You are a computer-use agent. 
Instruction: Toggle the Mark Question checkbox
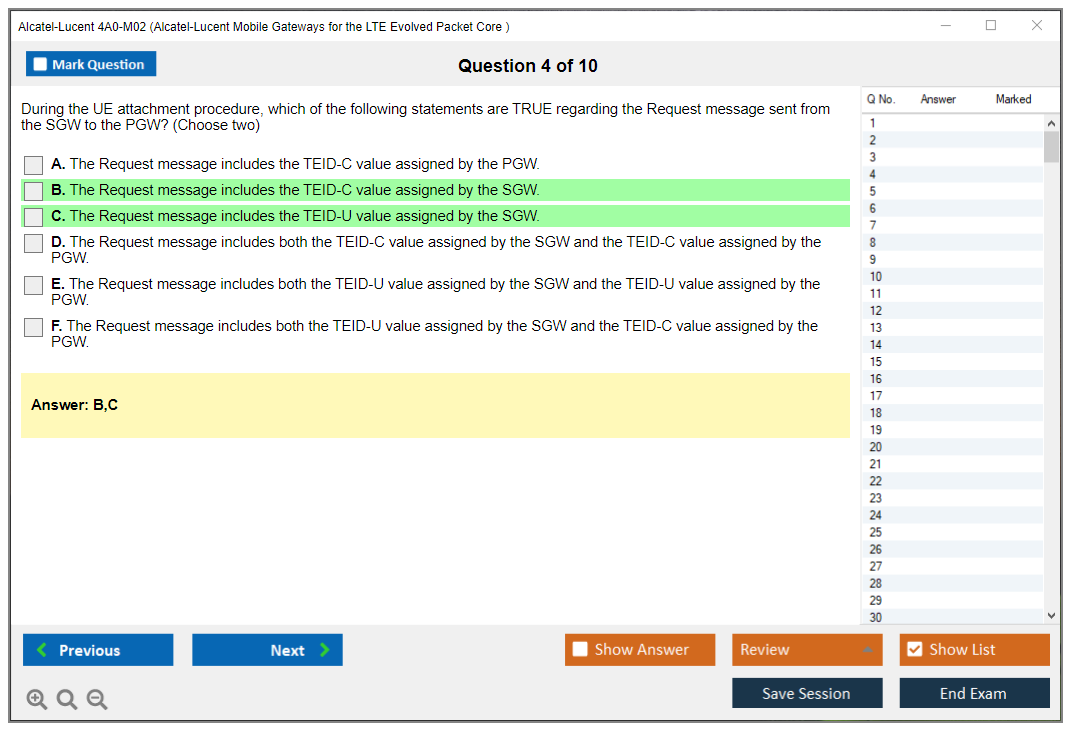(41, 65)
